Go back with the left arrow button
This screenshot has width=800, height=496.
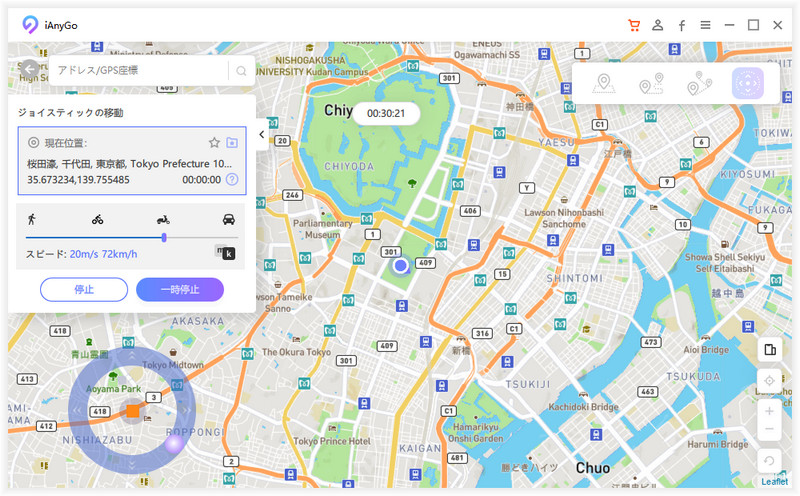tap(30, 69)
